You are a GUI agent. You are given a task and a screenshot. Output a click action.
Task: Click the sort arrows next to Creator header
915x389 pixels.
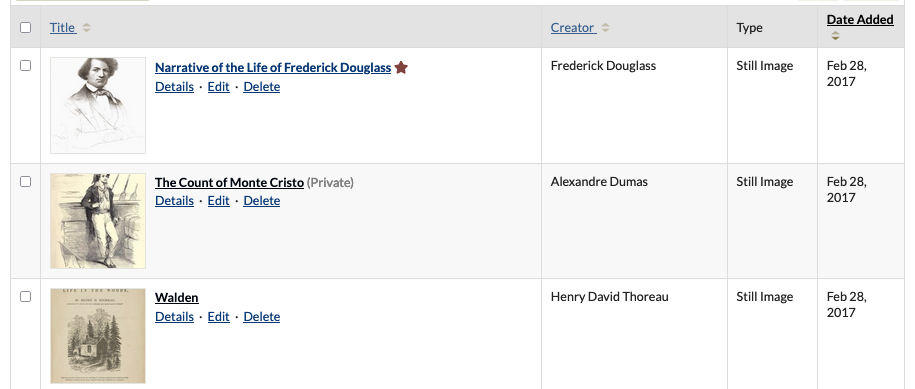coord(605,27)
